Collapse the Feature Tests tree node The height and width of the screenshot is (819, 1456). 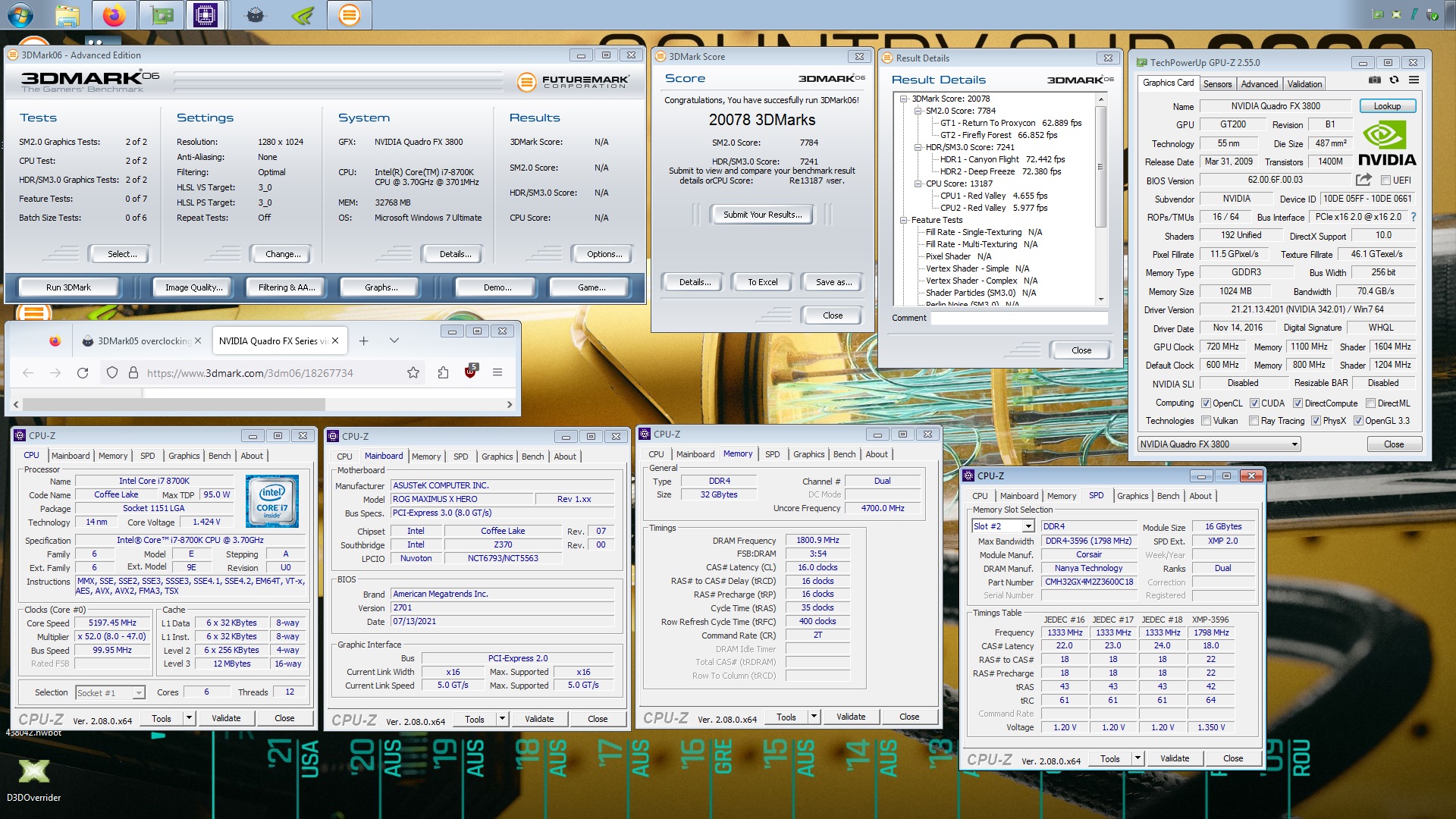click(903, 220)
